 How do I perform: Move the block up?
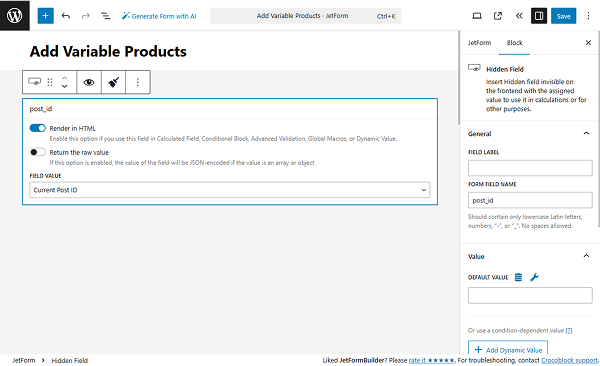65,78
